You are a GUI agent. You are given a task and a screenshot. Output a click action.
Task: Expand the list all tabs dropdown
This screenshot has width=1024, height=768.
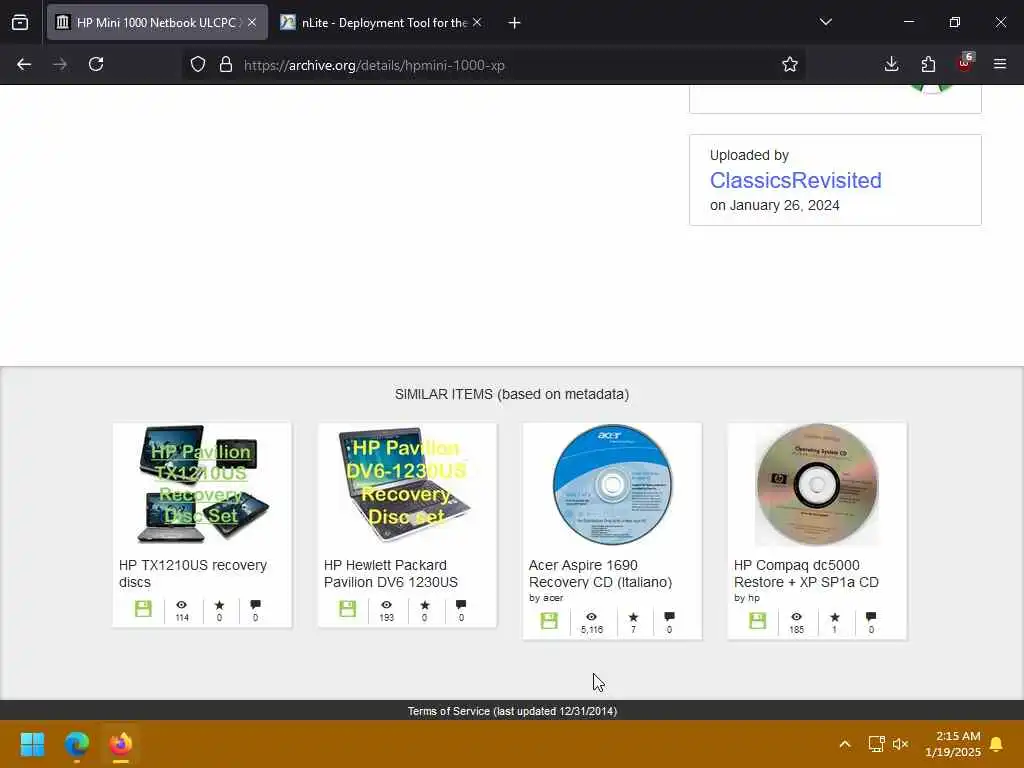[825, 22]
